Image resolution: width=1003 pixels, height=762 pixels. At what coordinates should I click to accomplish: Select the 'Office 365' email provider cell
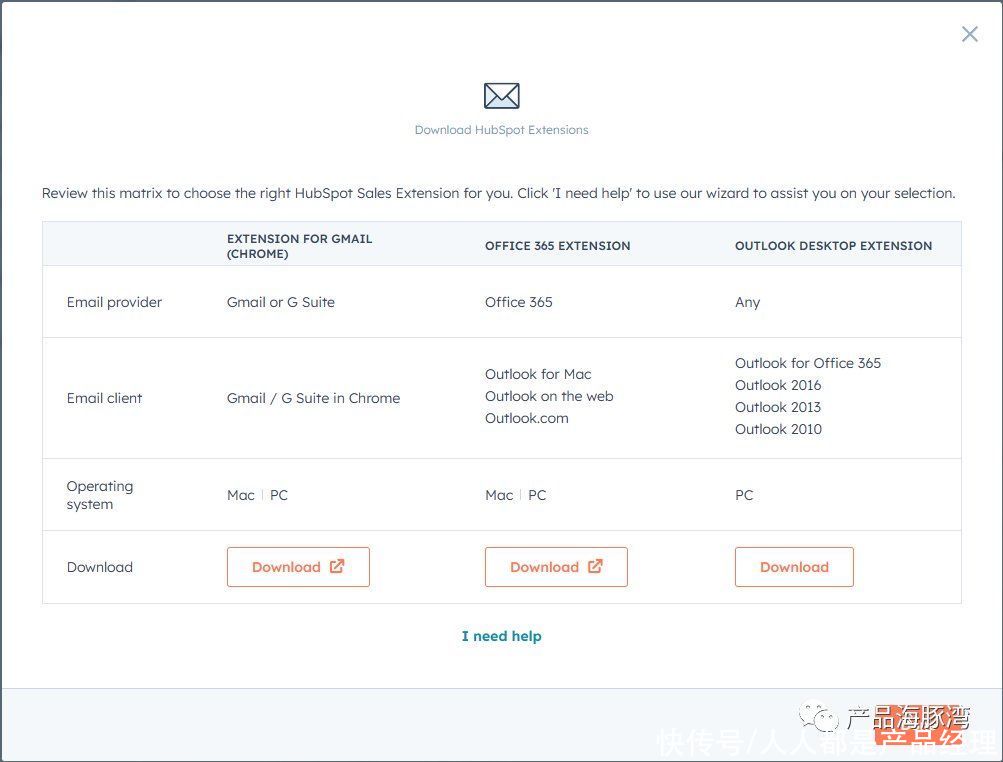click(x=519, y=302)
